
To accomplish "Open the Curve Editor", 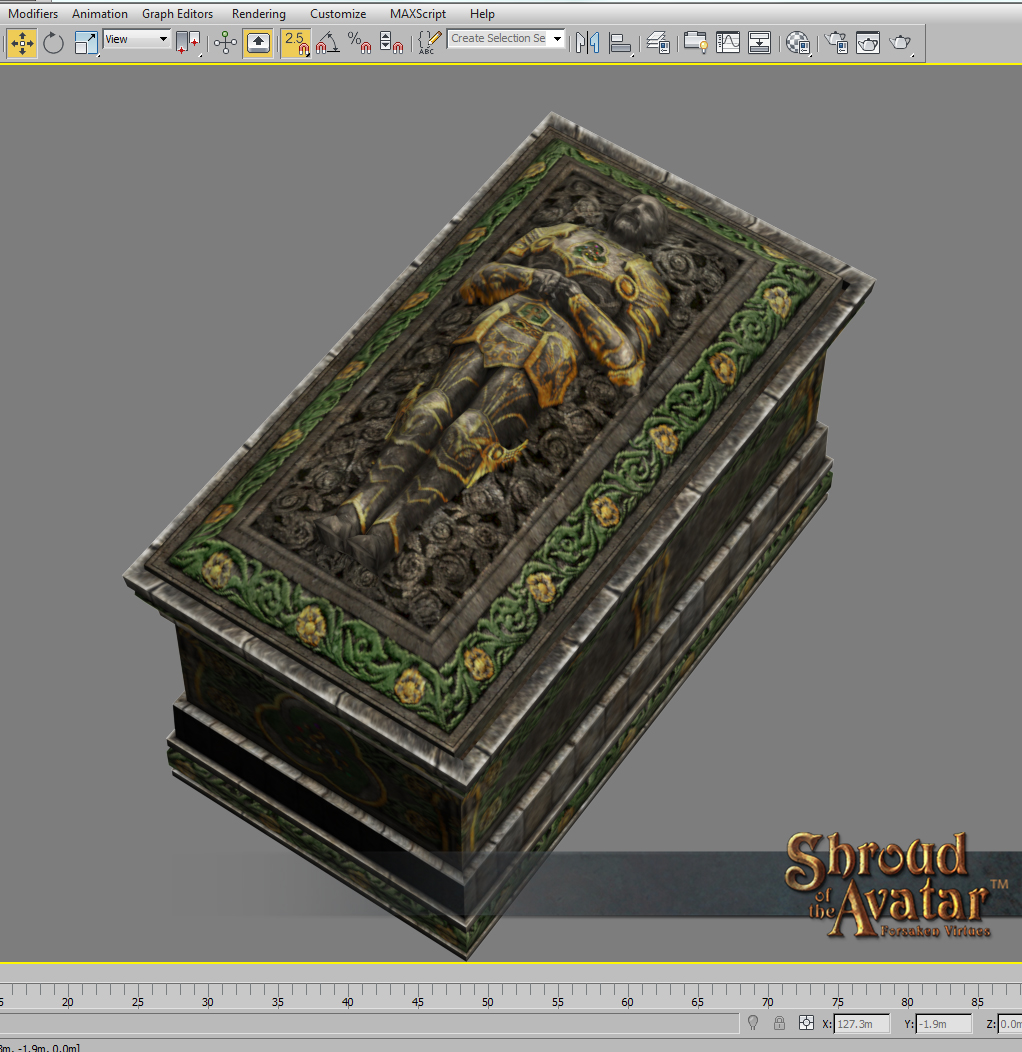I will coord(728,42).
